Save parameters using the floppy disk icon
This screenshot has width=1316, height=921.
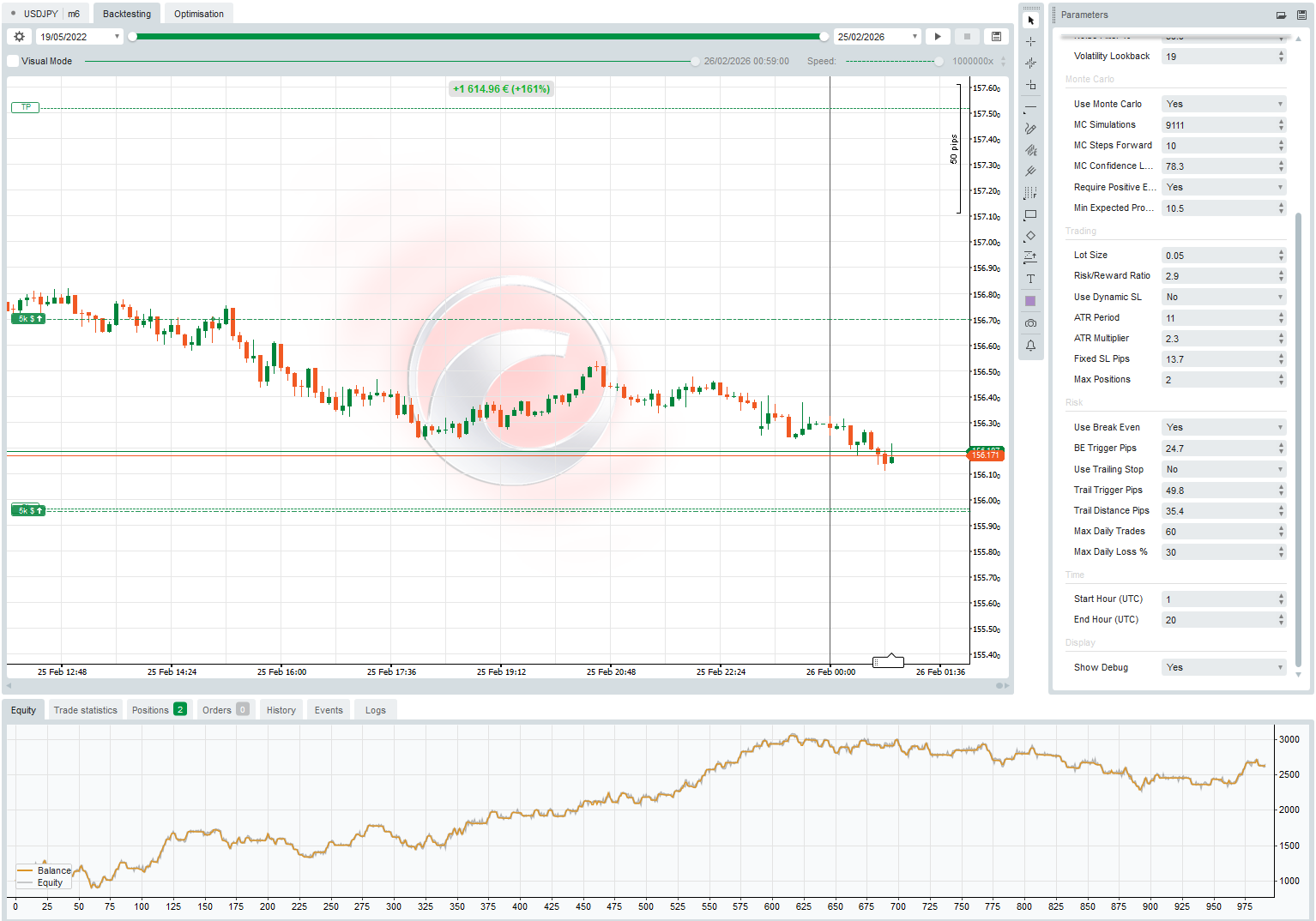click(1303, 15)
